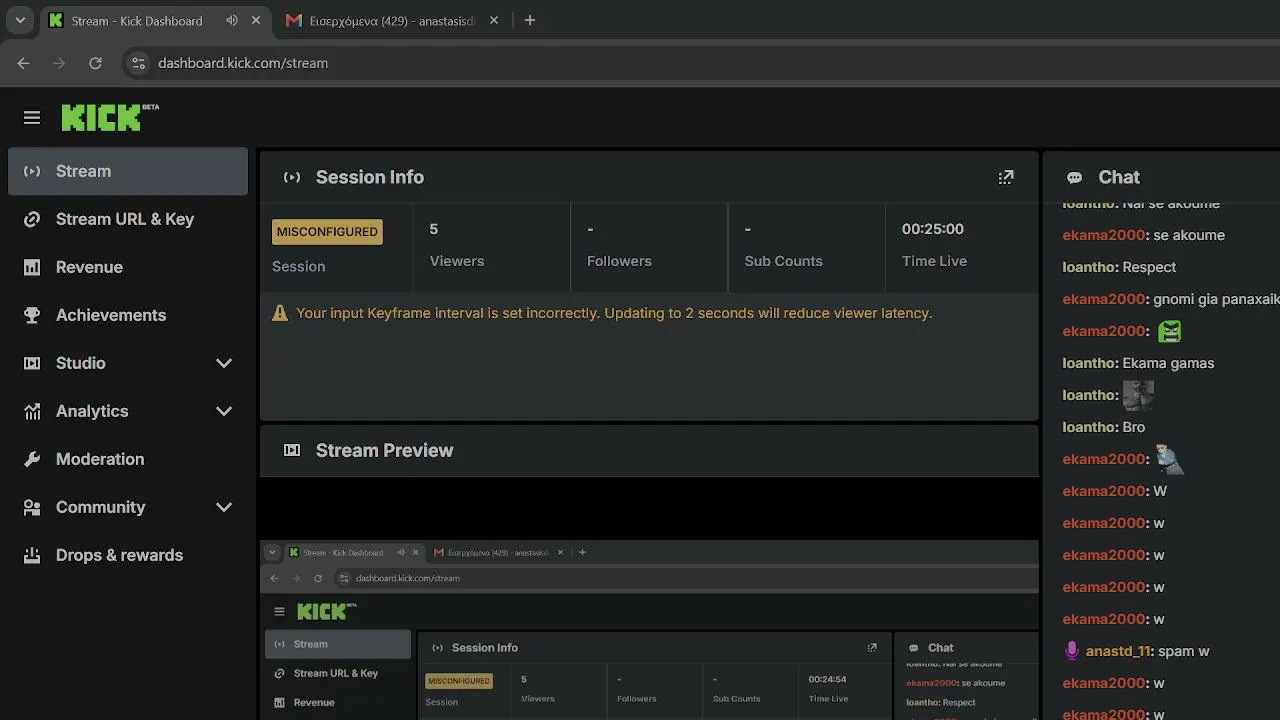Expand the Community submenu
The width and height of the screenshot is (1280, 720).
224,507
